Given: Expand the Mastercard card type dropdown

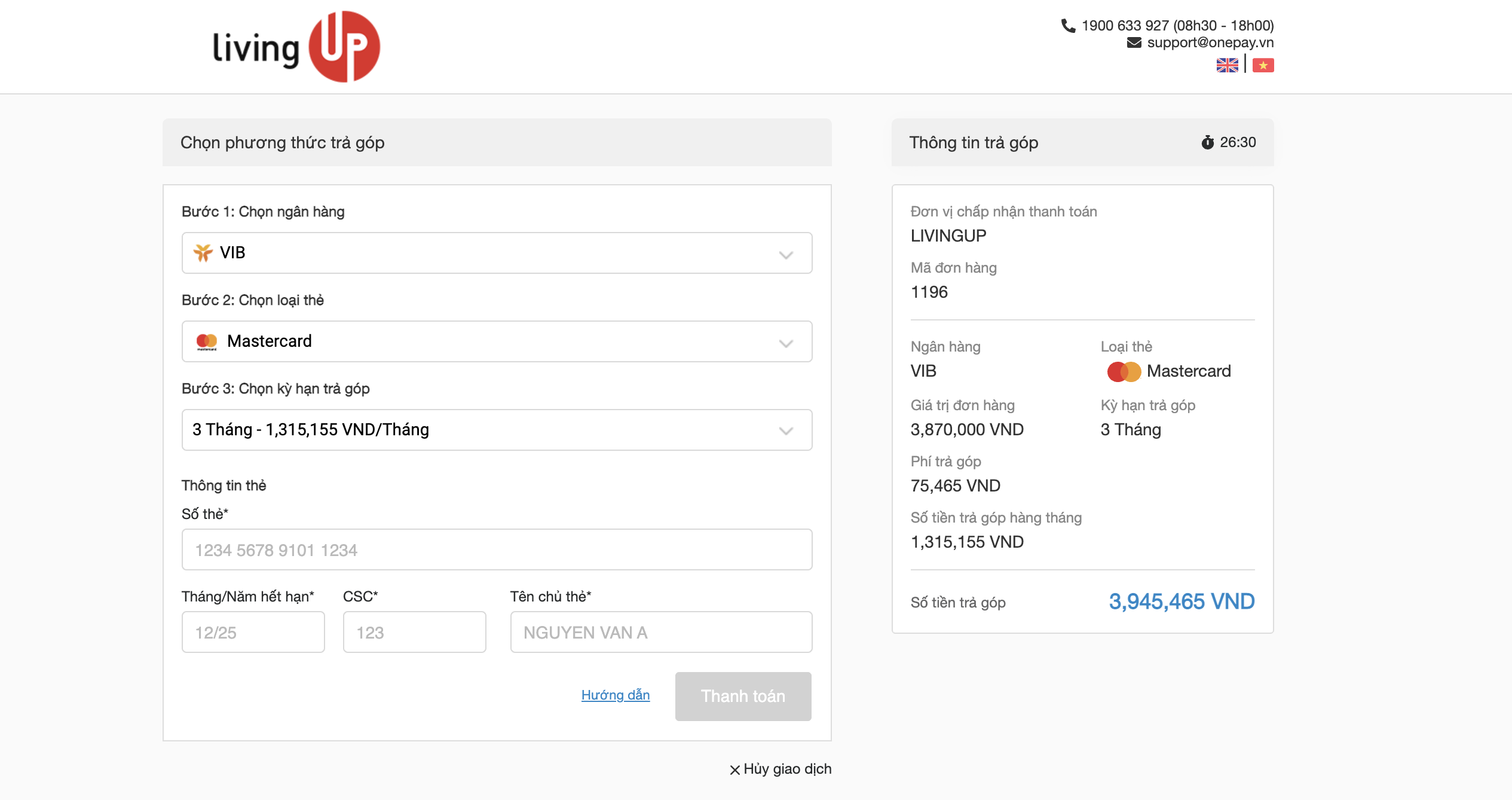Looking at the screenshot, I should (x=496, y=341).
